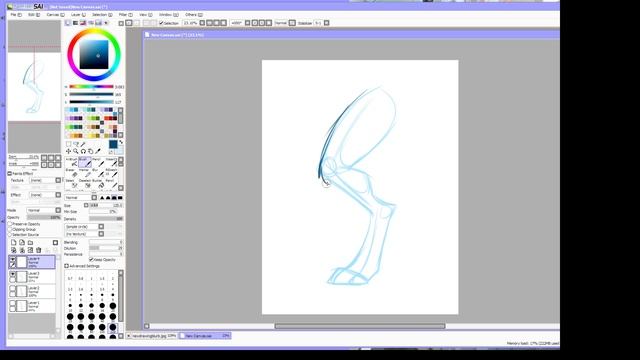Screen dimensions: 640x360
Task: Click the delete layer trash icon
Action: click(x=39, y=250)
